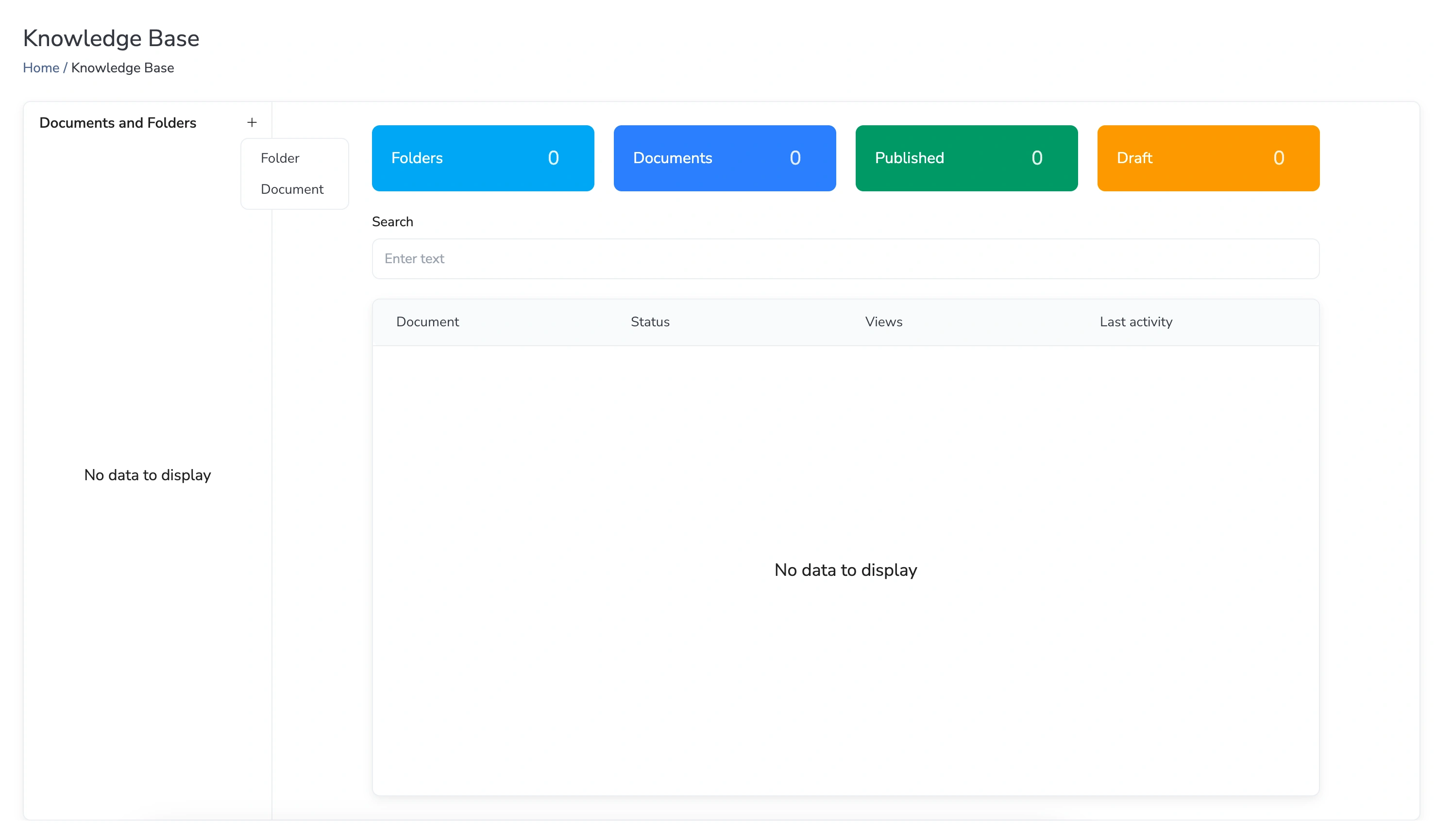Click the Search label above the input
The width and height of the screenshot is (1436, 840).
[392, 221]
